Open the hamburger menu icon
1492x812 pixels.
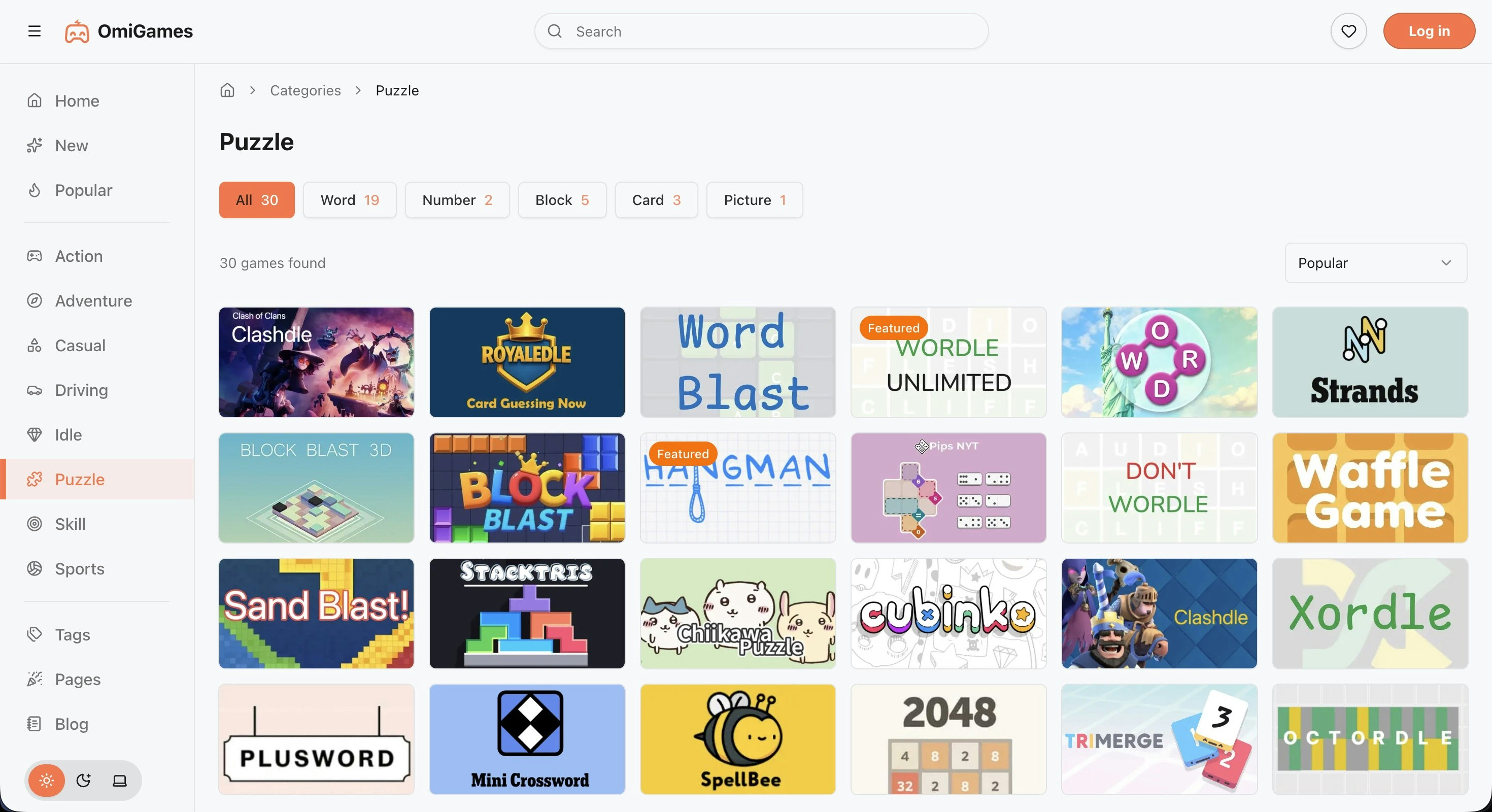34,31
